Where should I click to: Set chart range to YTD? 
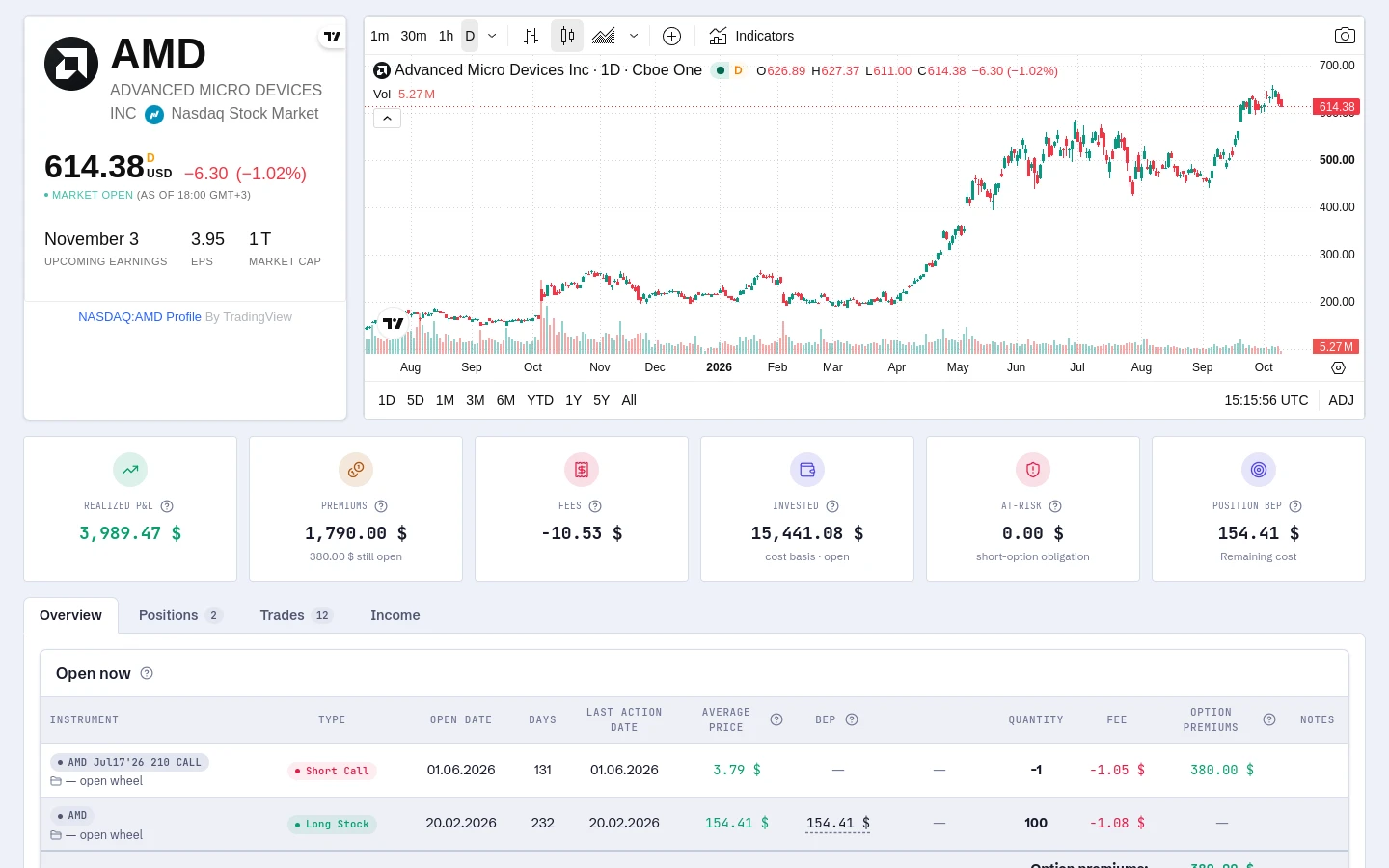[540, 400]
